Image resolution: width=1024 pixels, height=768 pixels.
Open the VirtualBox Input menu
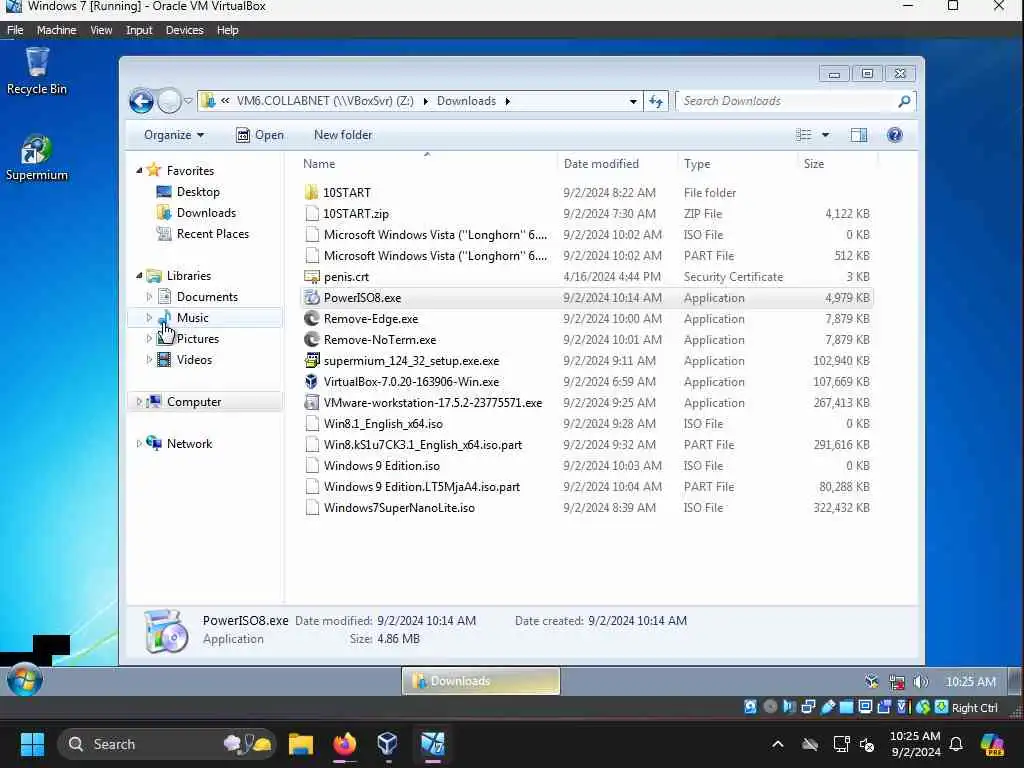(x=139, y=30)
